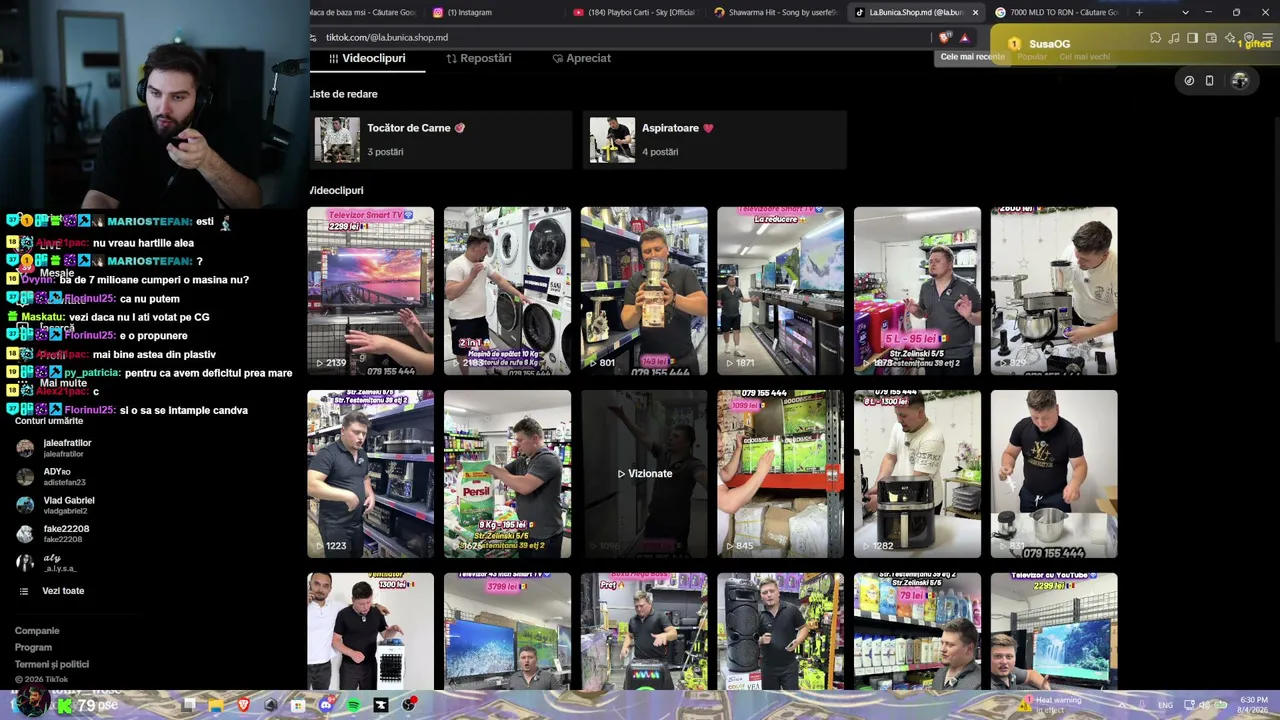The image size is (1280, 720).
Task: Click the taskbar clock showing 6:30 PM
Action: tap(1253, 705)
